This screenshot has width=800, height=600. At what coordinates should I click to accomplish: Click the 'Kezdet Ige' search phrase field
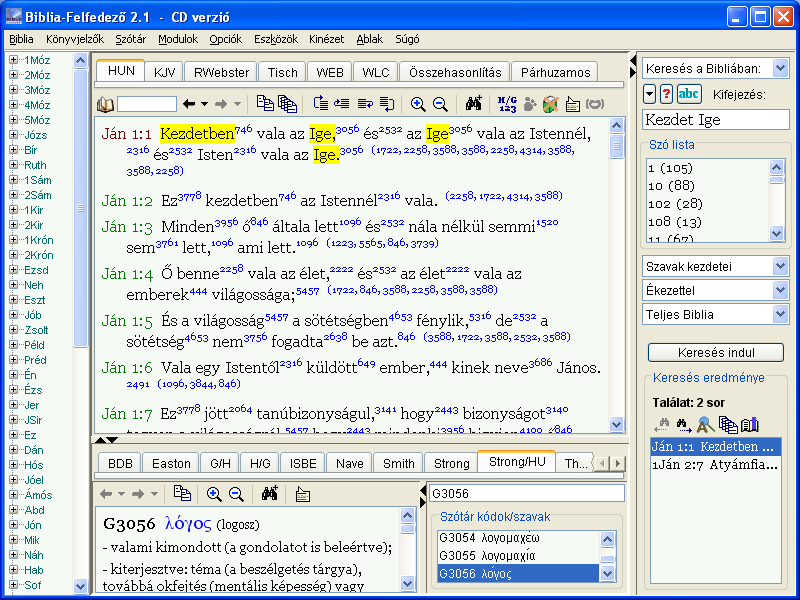point(716,120)
